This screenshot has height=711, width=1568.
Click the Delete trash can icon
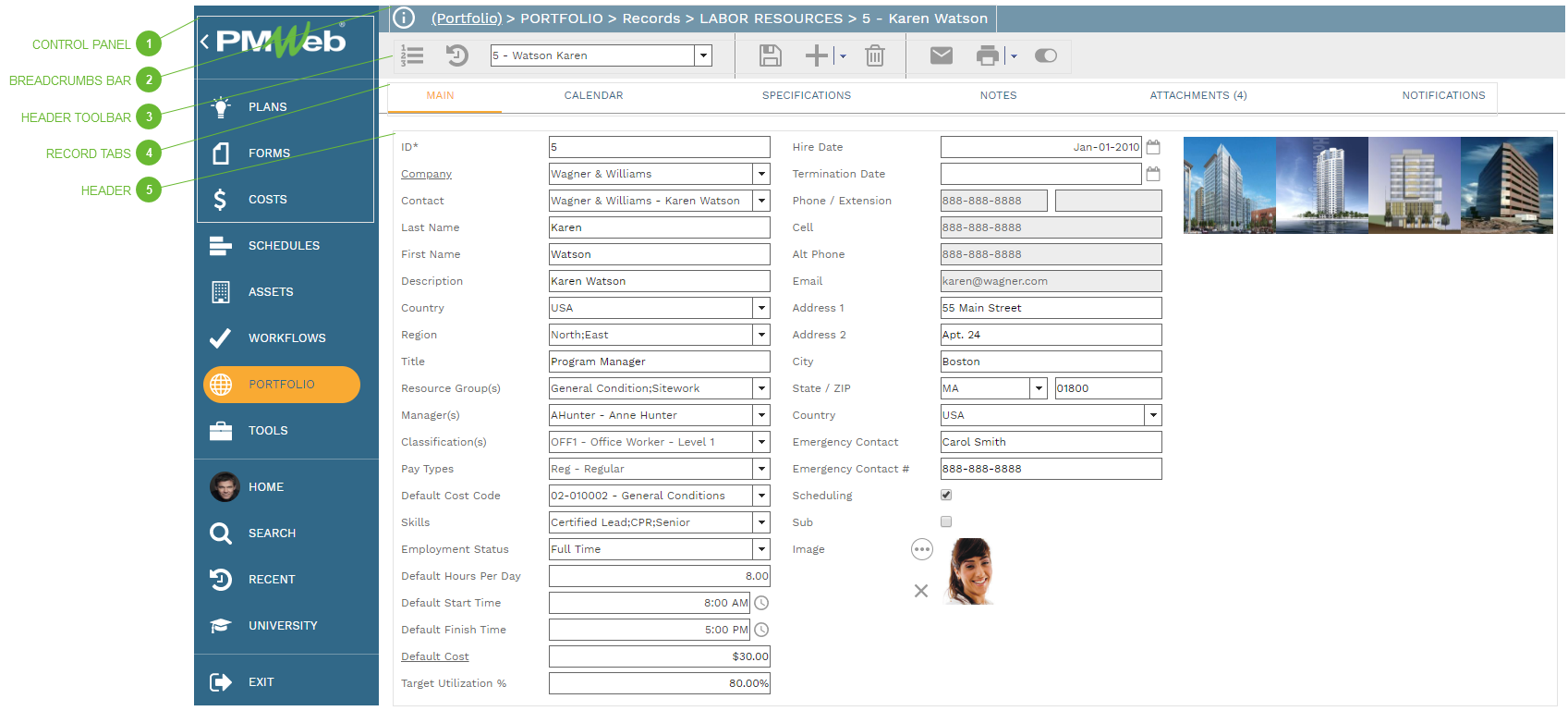(874, 56)
